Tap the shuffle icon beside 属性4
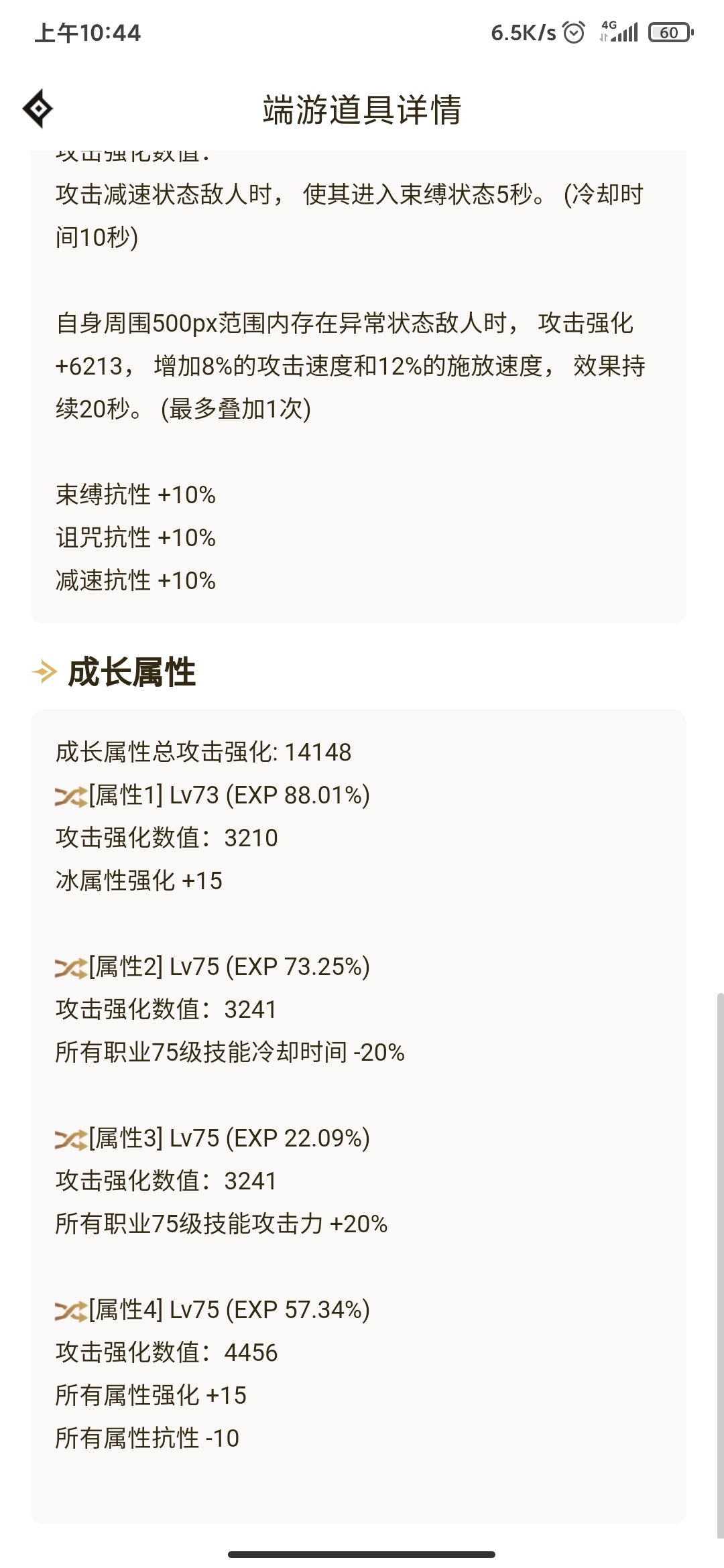 point(70,1311)
